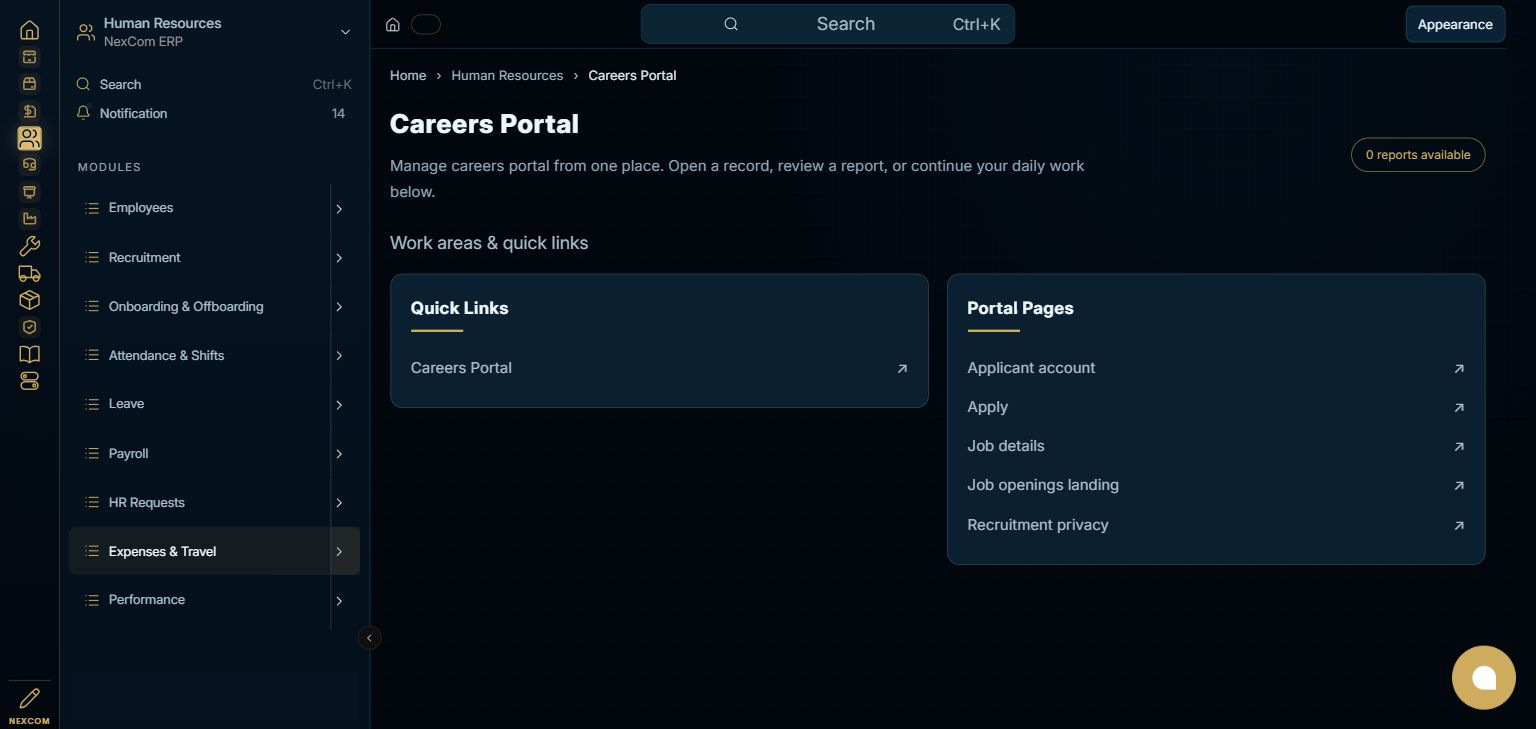
Task: Select the open book icon
Action: (x=30, y=354)
